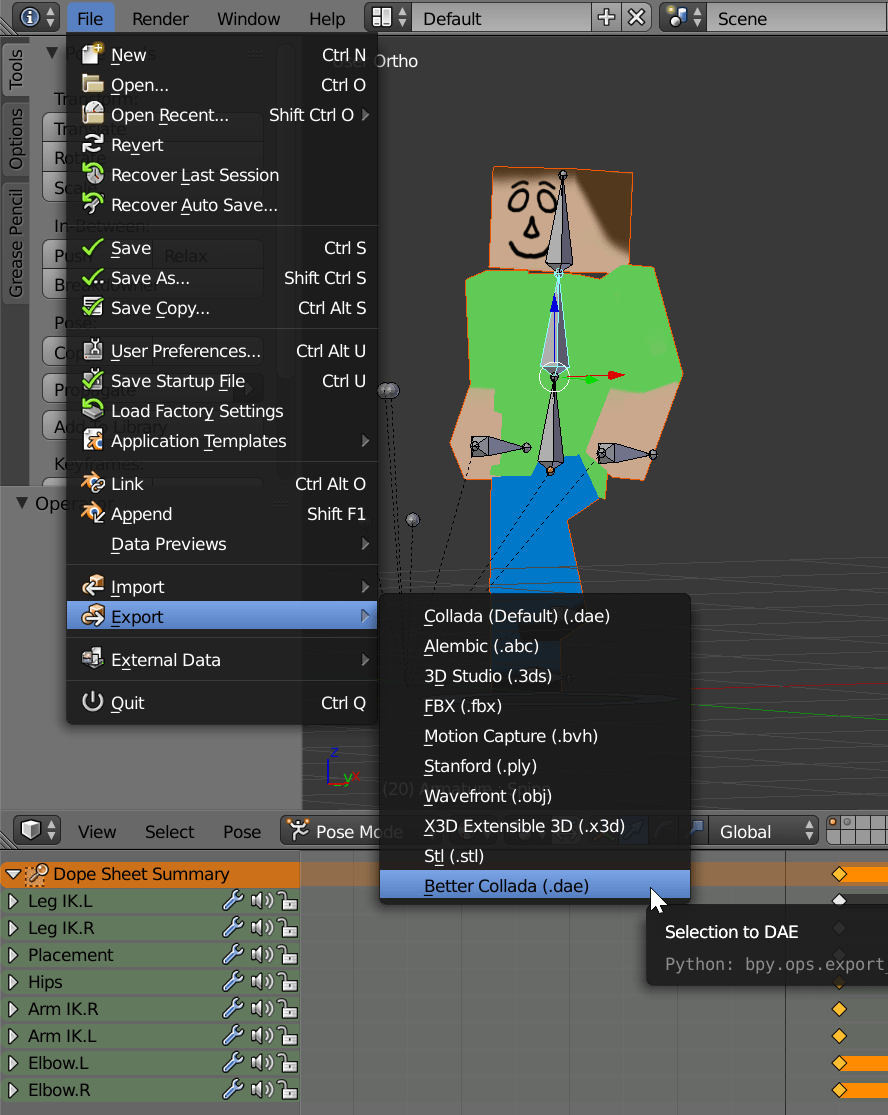The width and height of the screenshot is (888, 1115).
Task: Collapse the Dope Sheet Summary triangle
Action: click(x=12, y=874)
